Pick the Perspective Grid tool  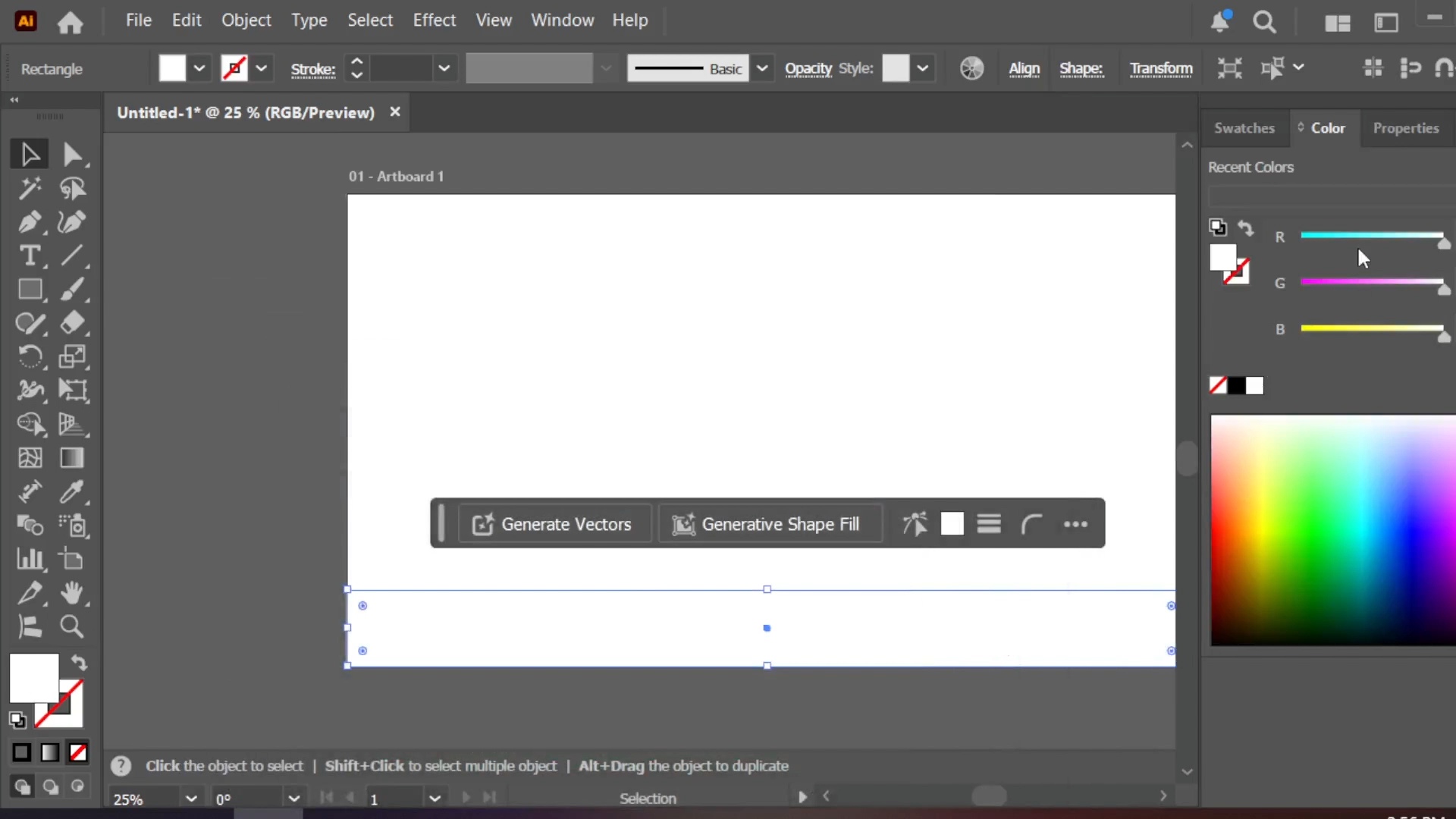point(72,424)
